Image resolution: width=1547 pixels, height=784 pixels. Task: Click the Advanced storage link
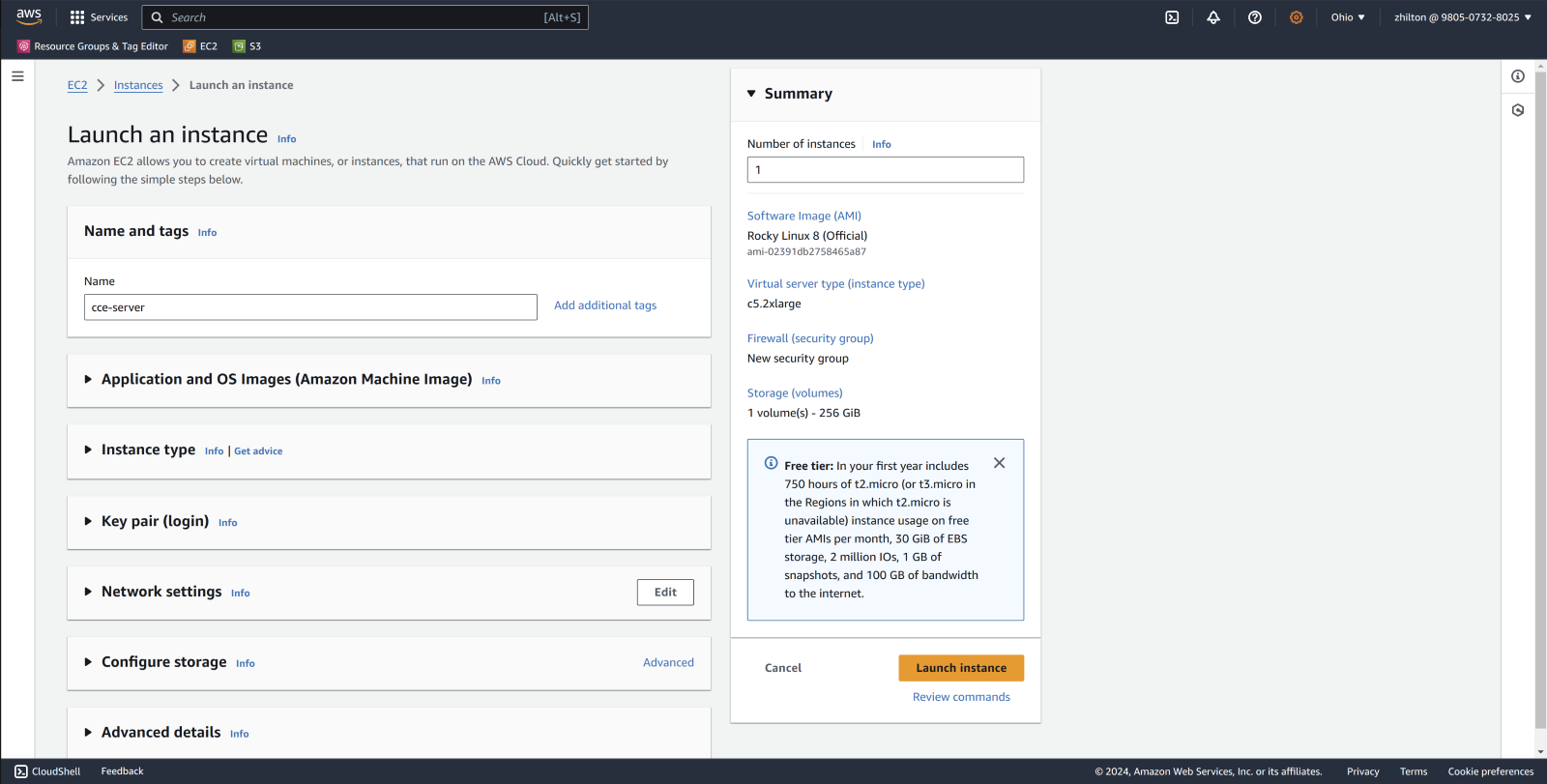668,663
